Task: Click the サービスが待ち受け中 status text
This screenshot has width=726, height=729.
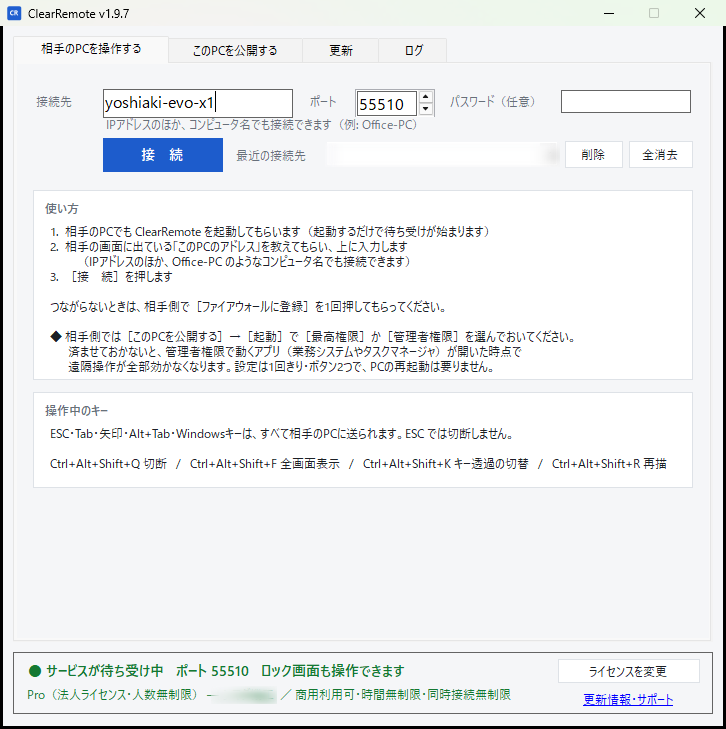Action: click(x=105, y=671)
